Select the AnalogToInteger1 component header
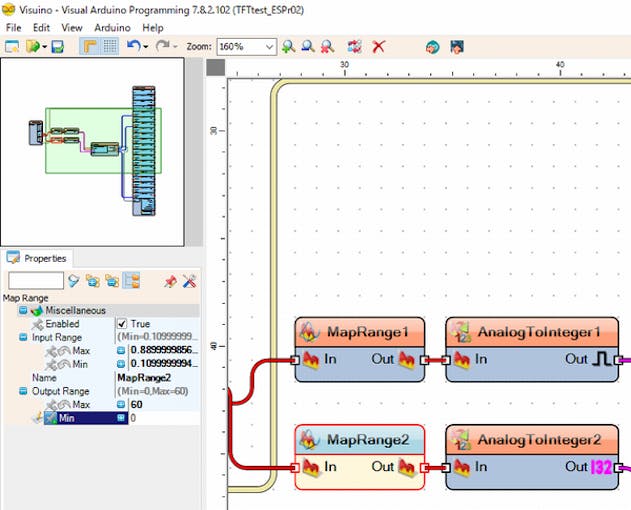Viewport: 631px width, 510px height. coord(532,332)
